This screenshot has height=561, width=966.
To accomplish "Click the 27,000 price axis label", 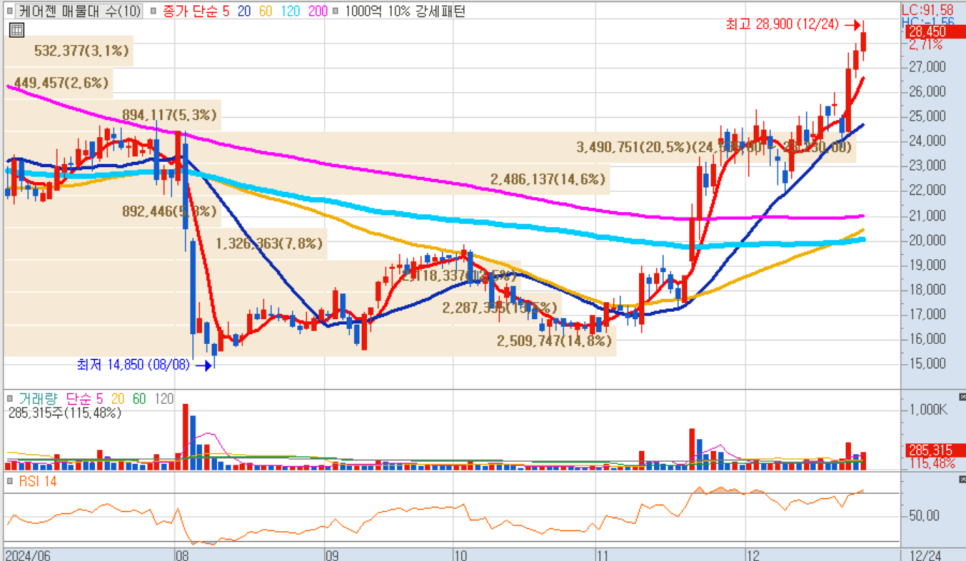I will (927, 67).
